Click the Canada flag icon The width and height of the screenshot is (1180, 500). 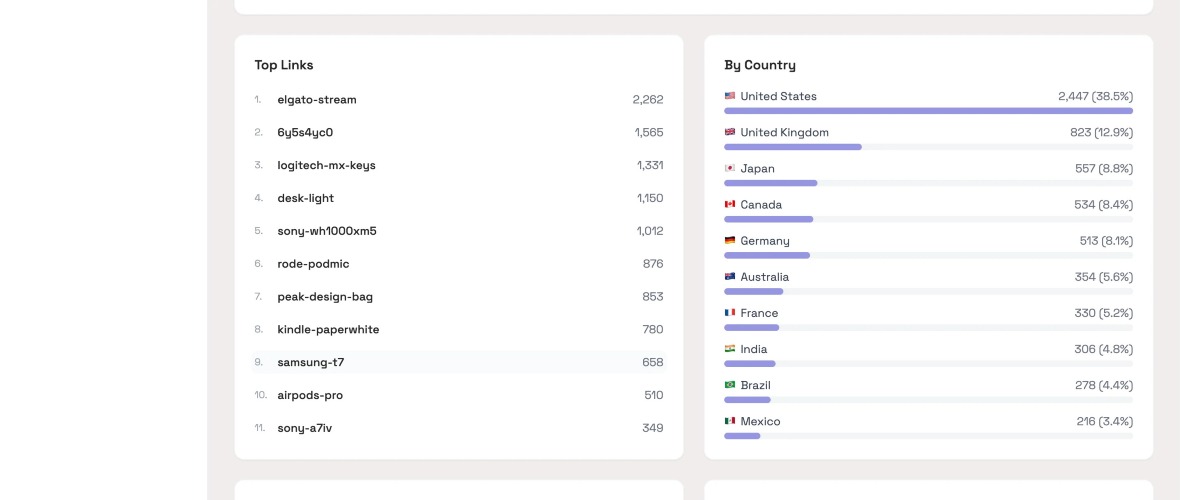tap(730, 204)
